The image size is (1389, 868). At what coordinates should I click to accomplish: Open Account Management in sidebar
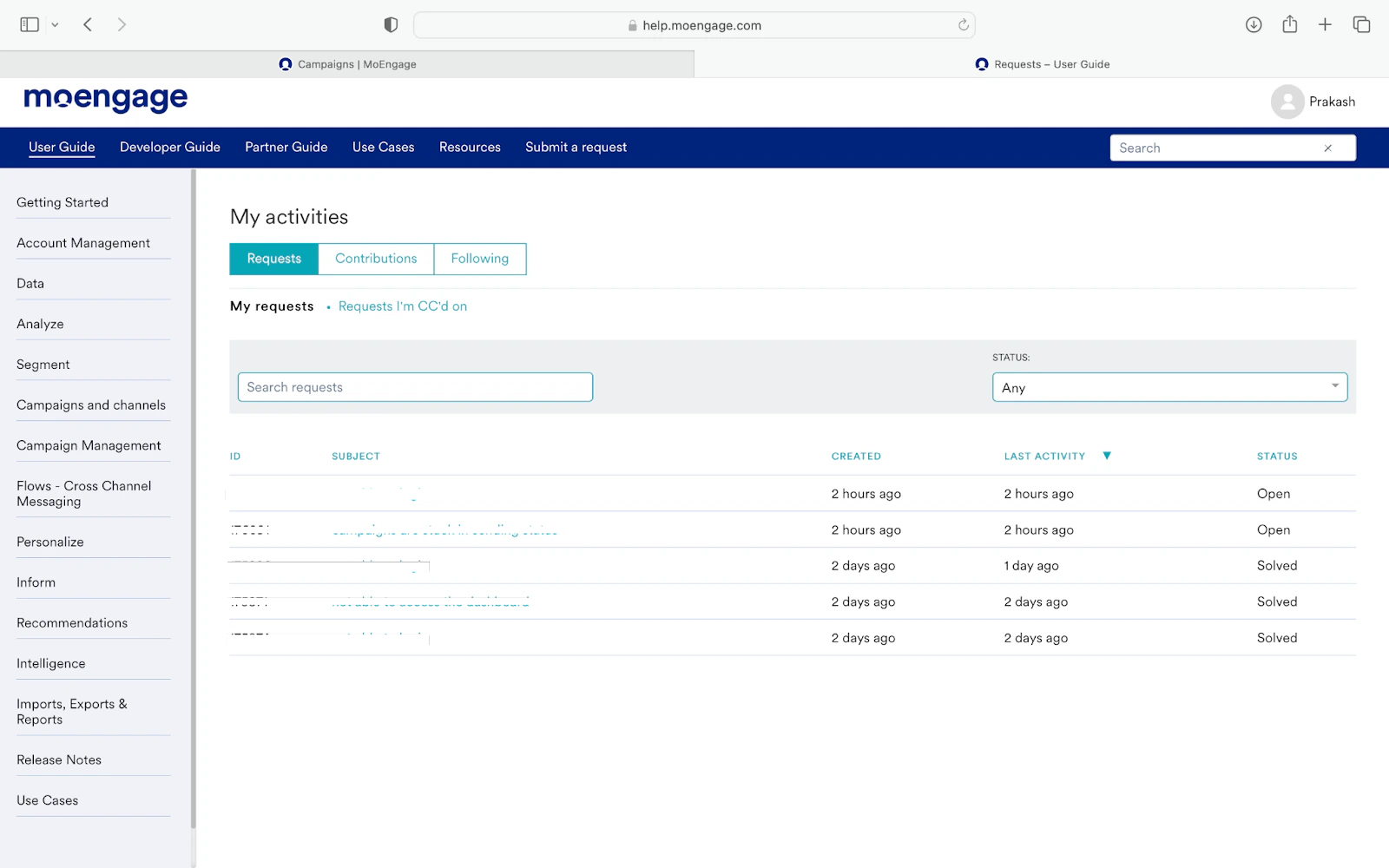(x=83, y=243)
